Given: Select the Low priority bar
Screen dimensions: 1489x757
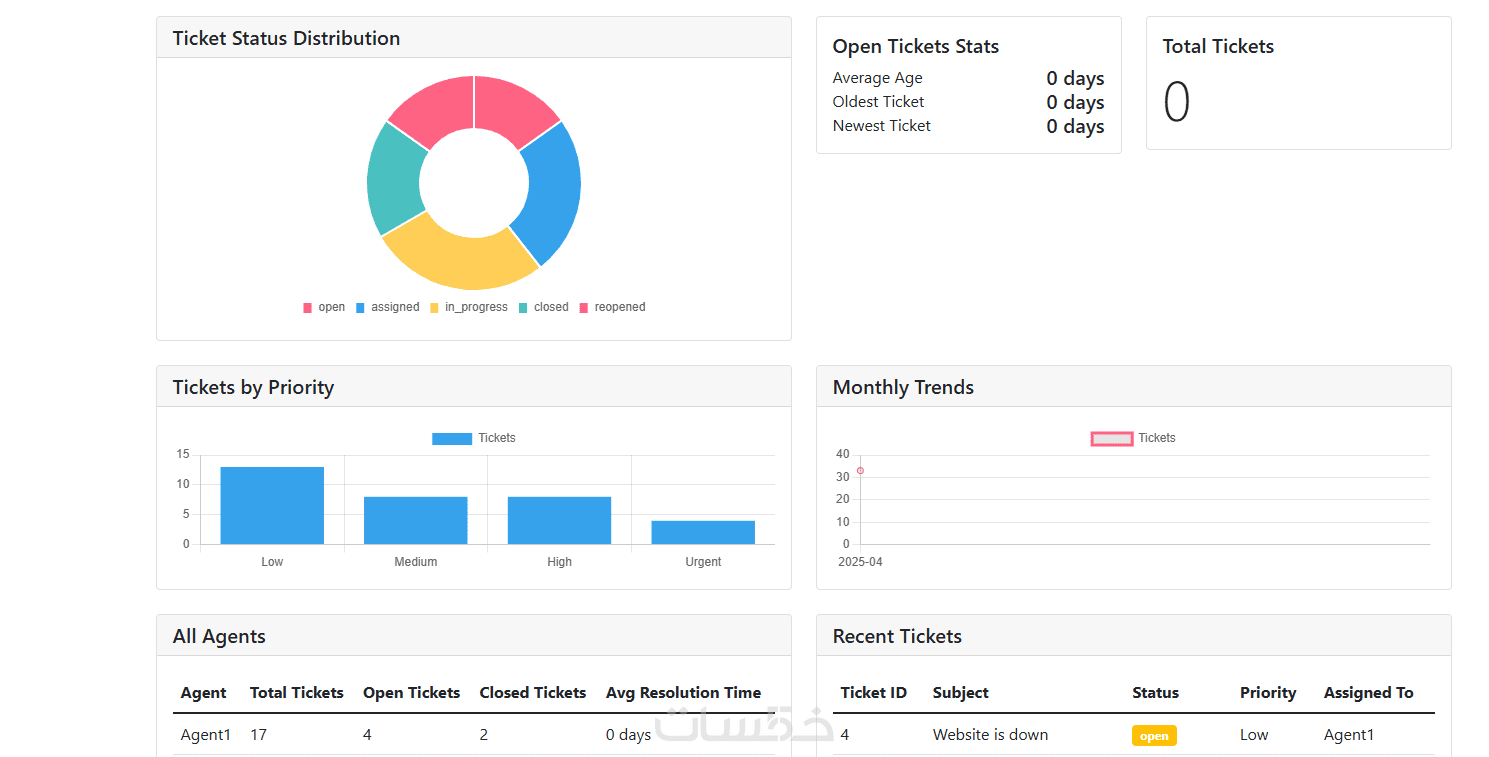Looking at the screenshot, I should pyautogui.click(x=272, y=505).
